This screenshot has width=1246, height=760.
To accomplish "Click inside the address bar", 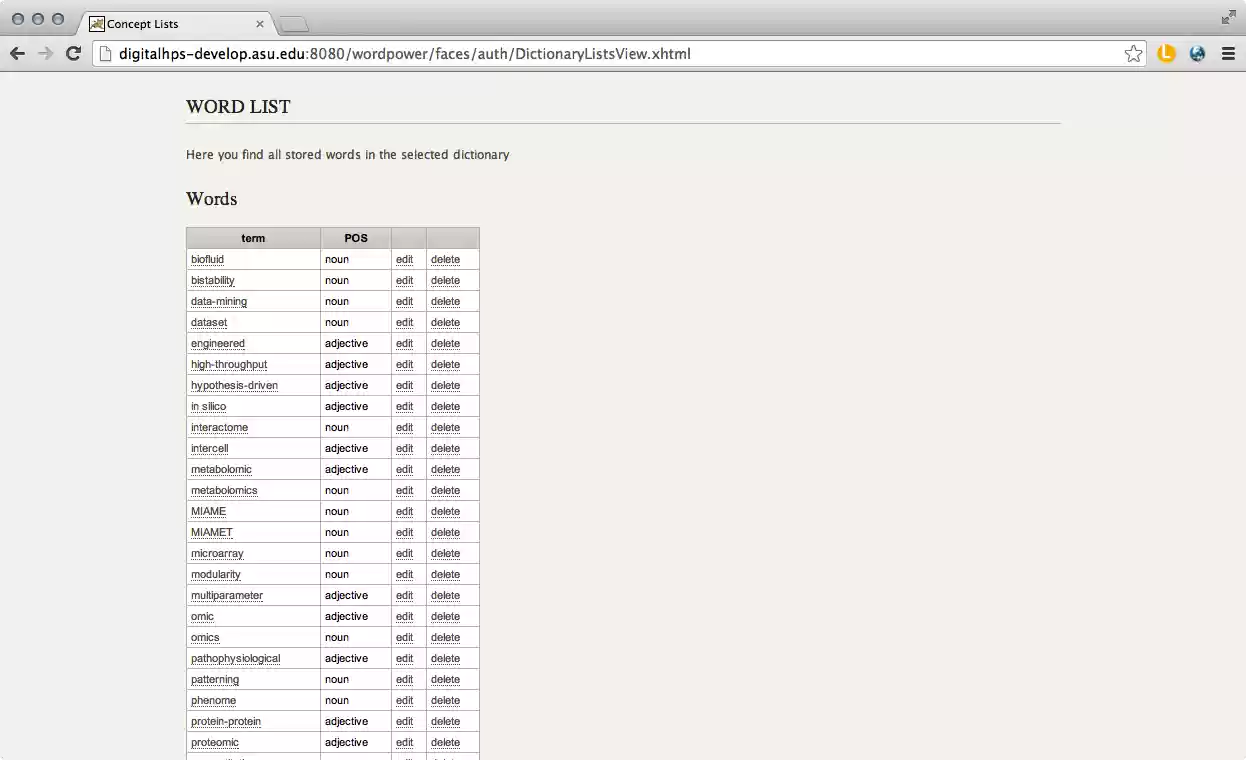I will (600, 54).
